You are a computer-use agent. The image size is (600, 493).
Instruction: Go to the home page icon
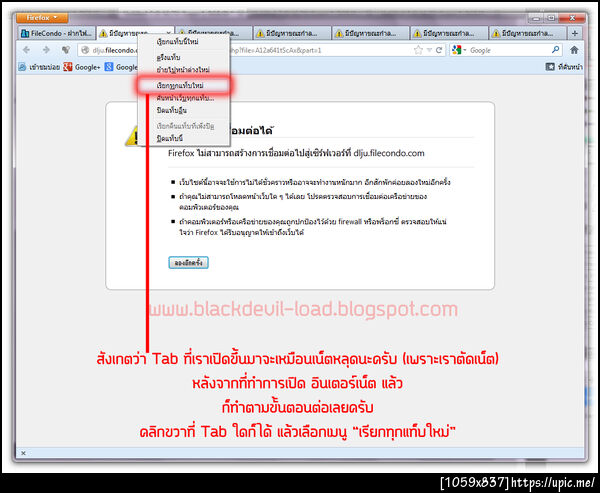tap(574, 50)
